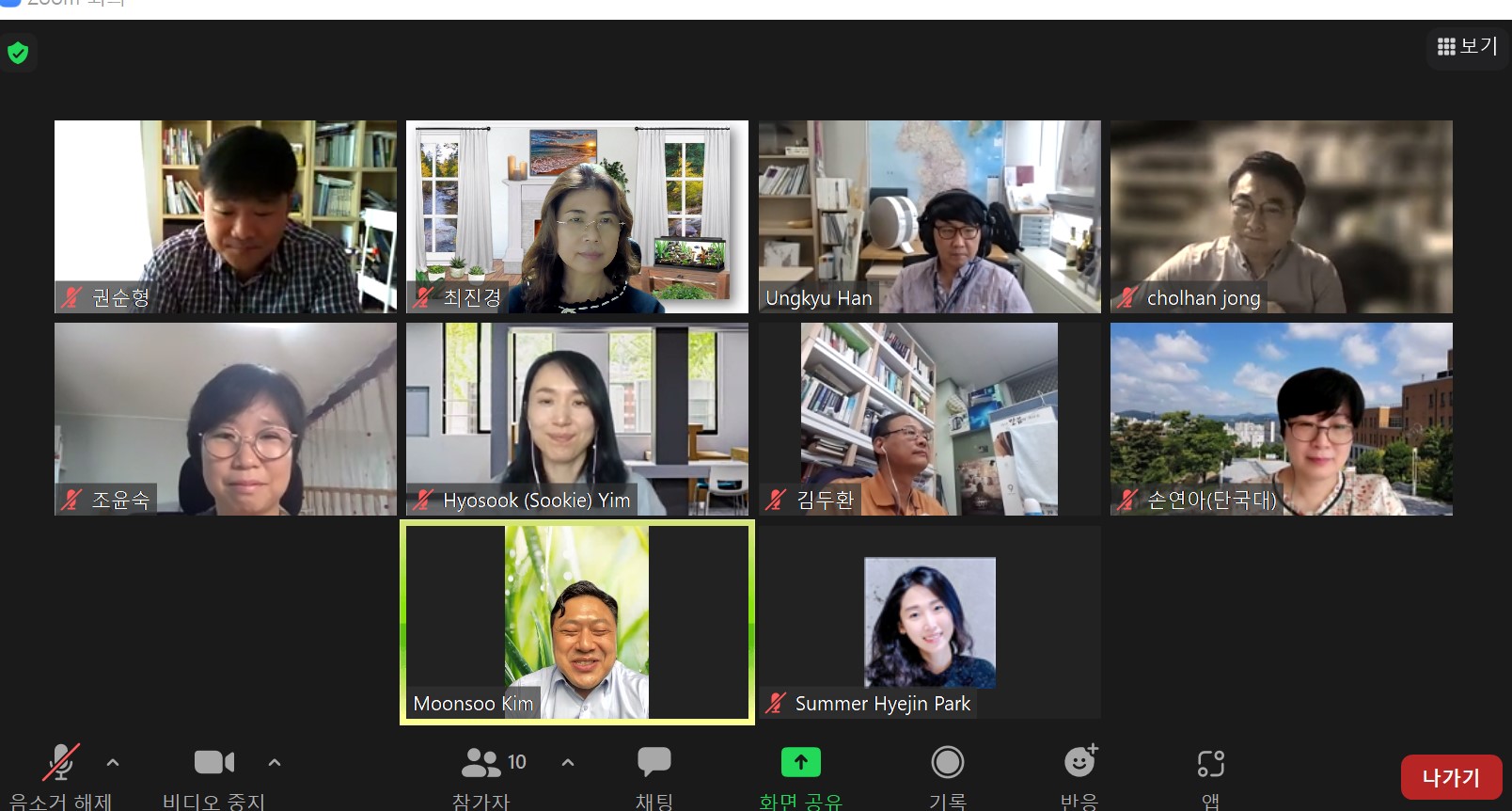Click Ungkyu Han's video tile
Viewport: 1512px width, 811px height.
pyautogui.click(x=929, y=216)
